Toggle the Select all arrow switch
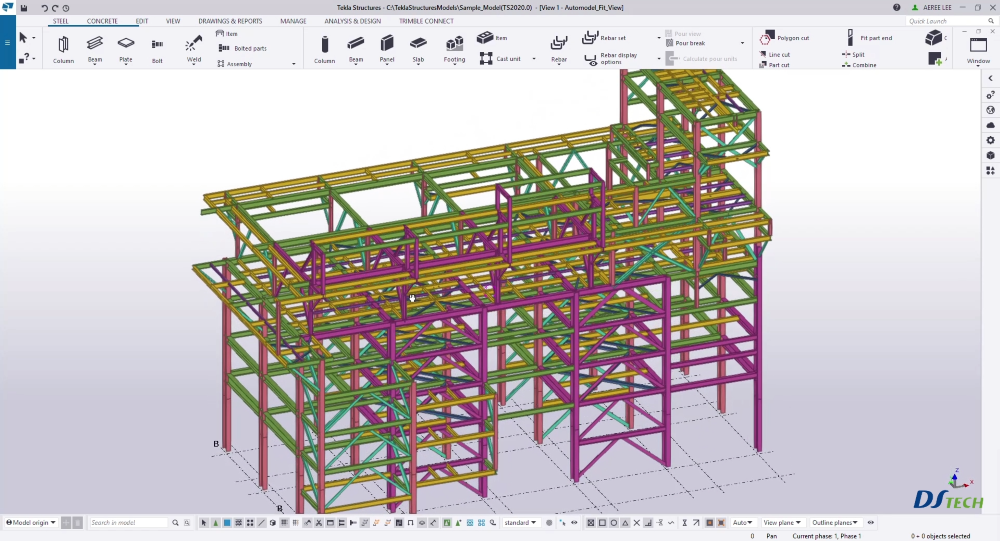The height and width of the screenshot is (541, 1000). [203, 522]
